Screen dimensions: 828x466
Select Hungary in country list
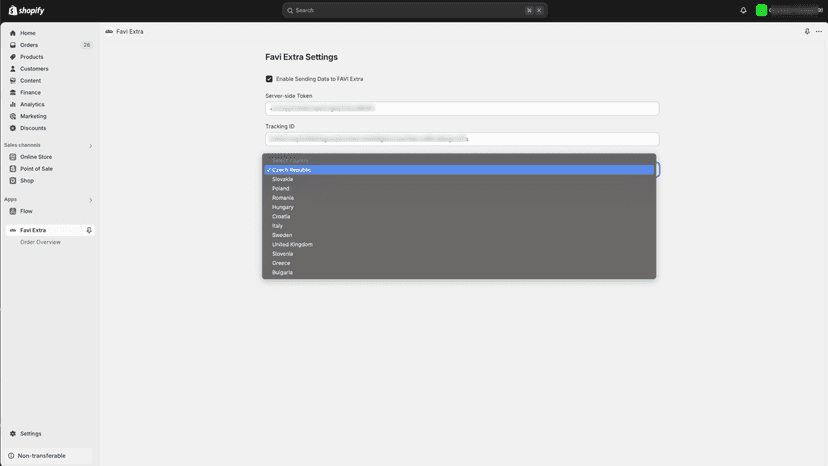point(459,207)
